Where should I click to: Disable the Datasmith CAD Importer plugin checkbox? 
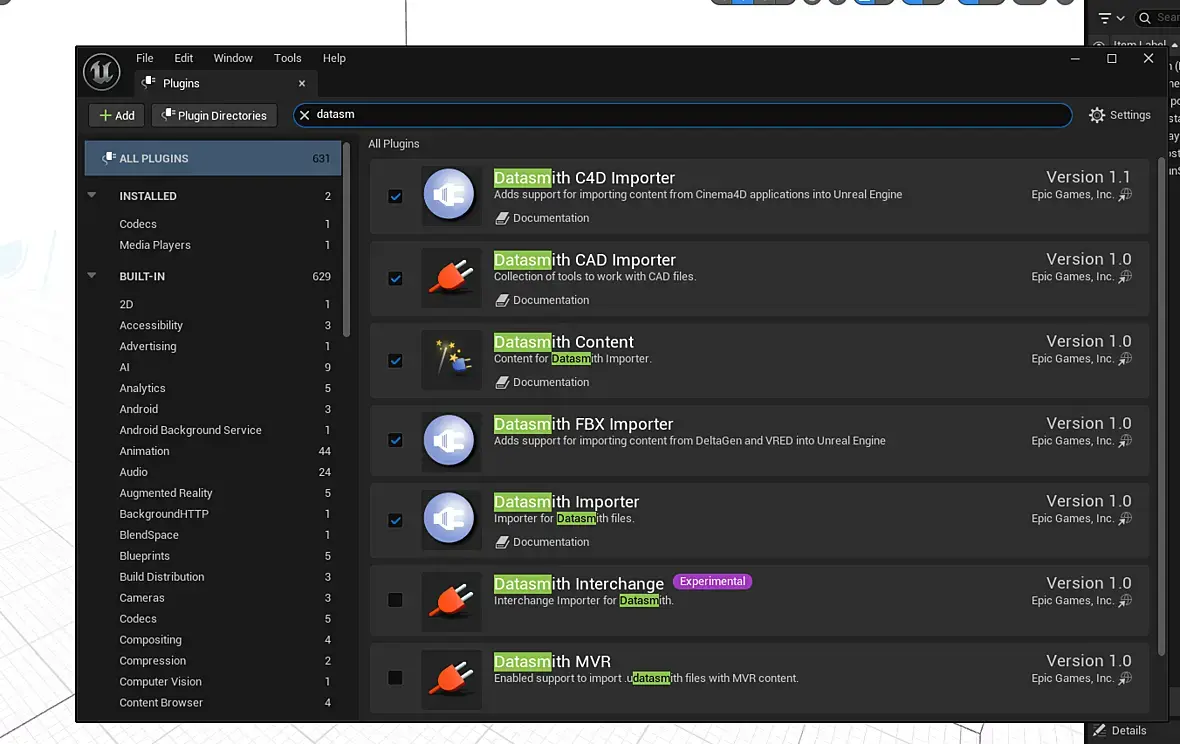[x=395, y=278]
